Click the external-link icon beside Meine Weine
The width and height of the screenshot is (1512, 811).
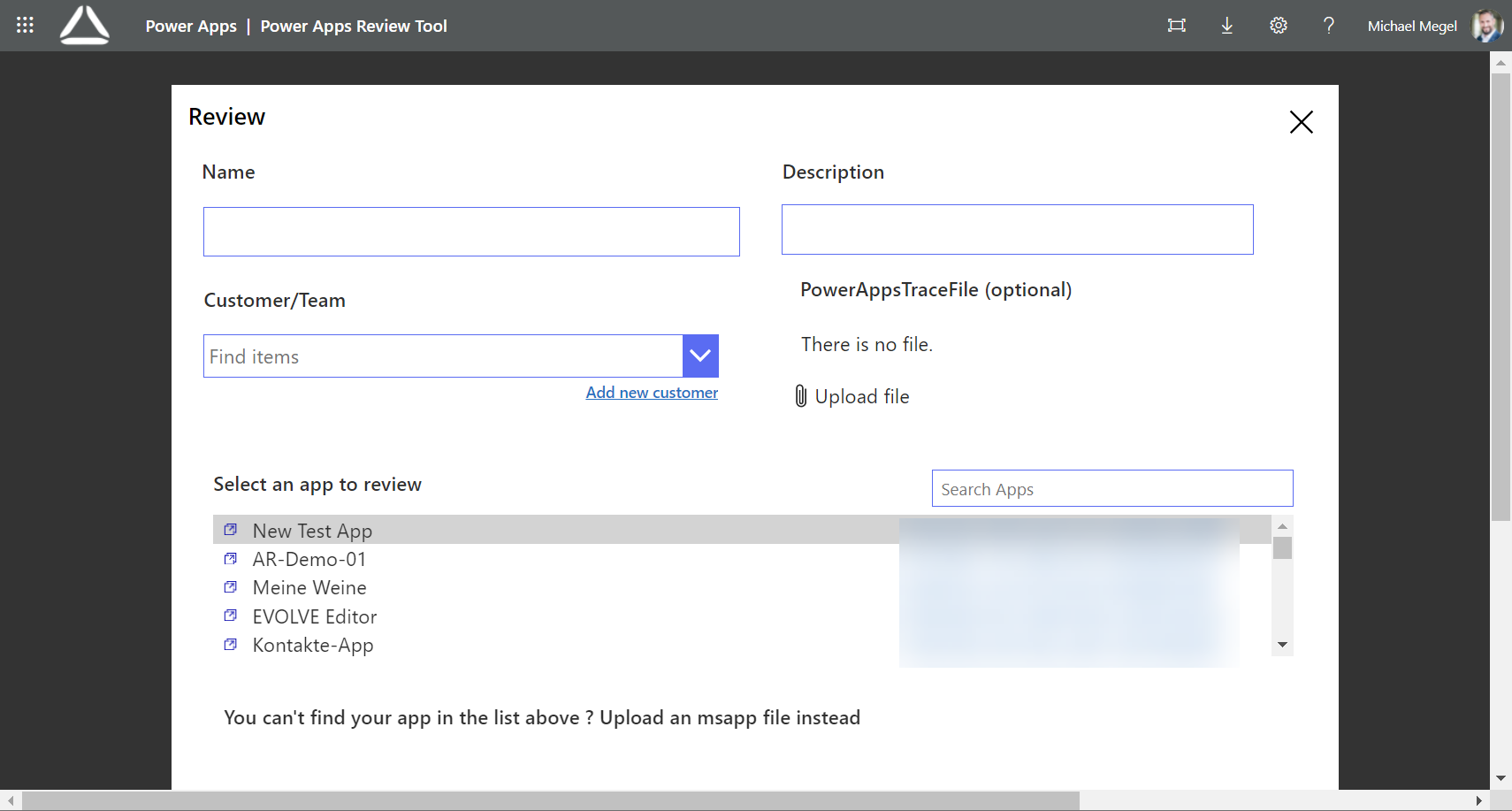click(x=231, y=586)
